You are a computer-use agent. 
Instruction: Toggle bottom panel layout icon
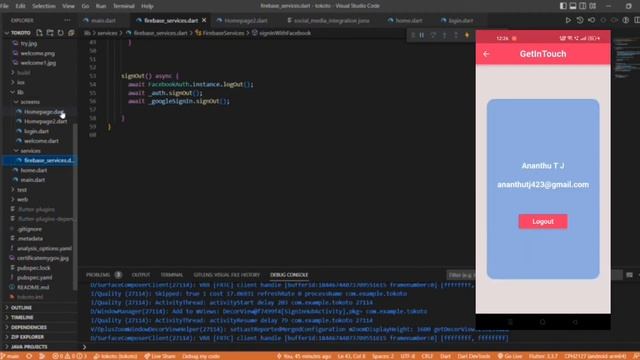coord(573,6)
